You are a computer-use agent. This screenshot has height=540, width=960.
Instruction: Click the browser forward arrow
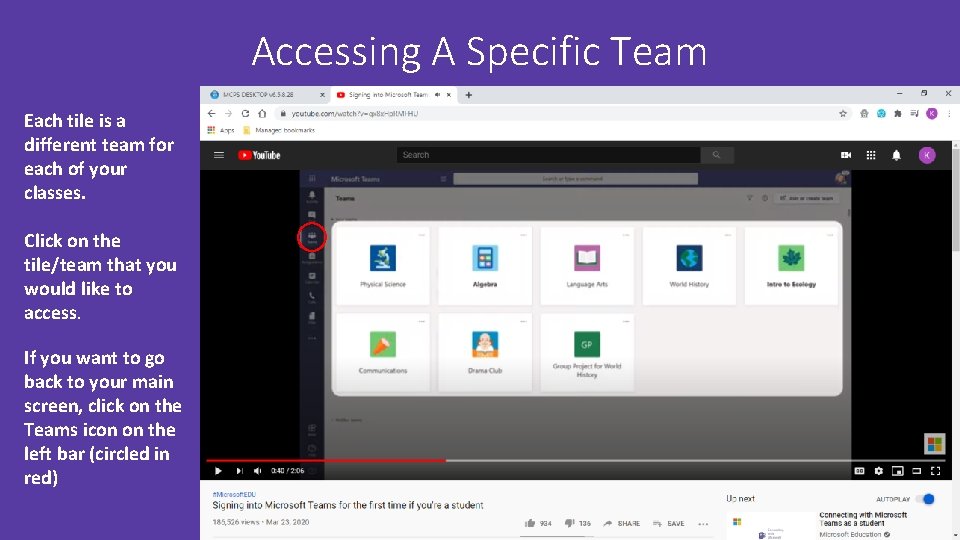(x=228, y=113)
